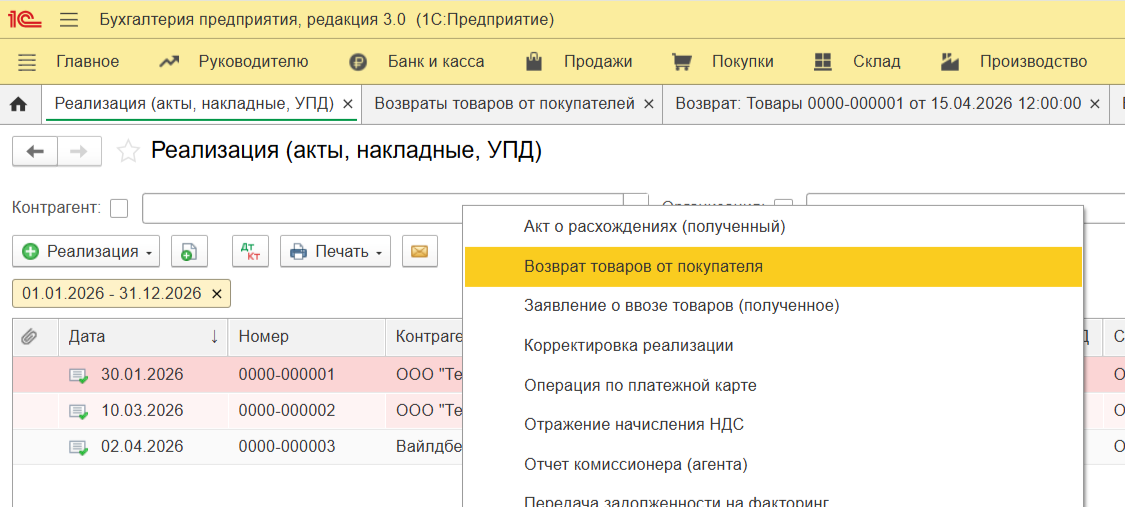
Task: Choose Корректировка реализации menu item
Action: click(x=773, y=346)
